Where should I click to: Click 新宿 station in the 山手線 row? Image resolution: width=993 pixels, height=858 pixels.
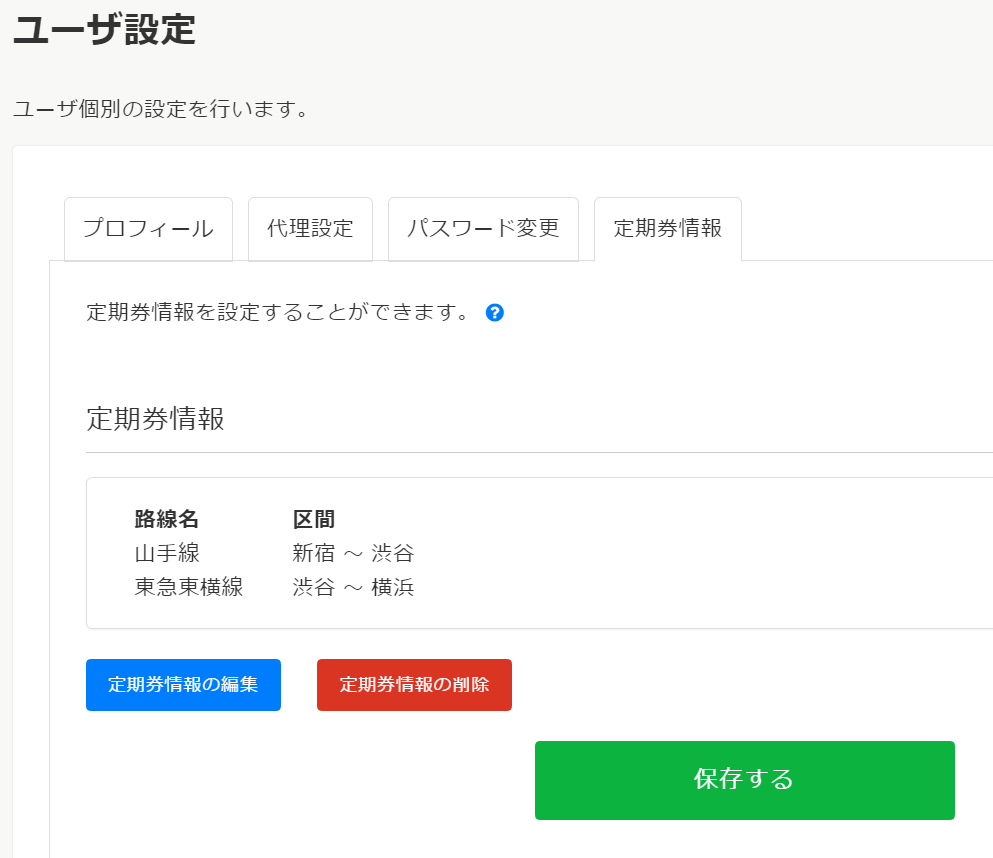pos(313,553)
